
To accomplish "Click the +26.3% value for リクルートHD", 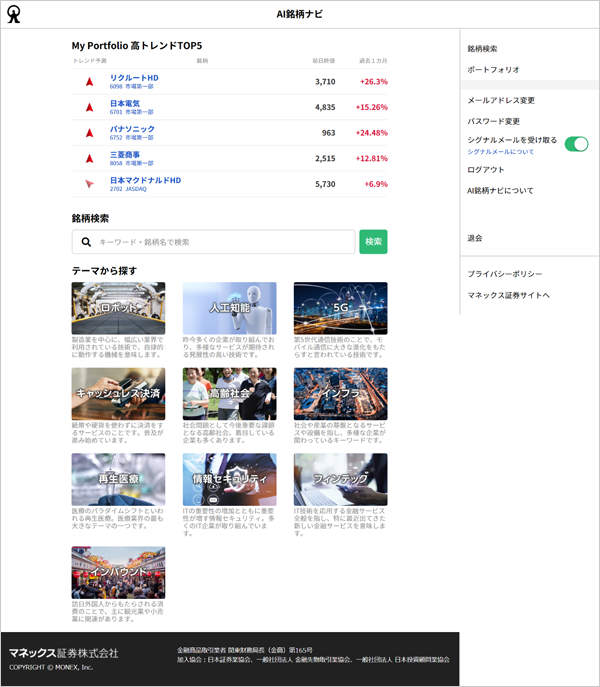I will click(374, 81).
